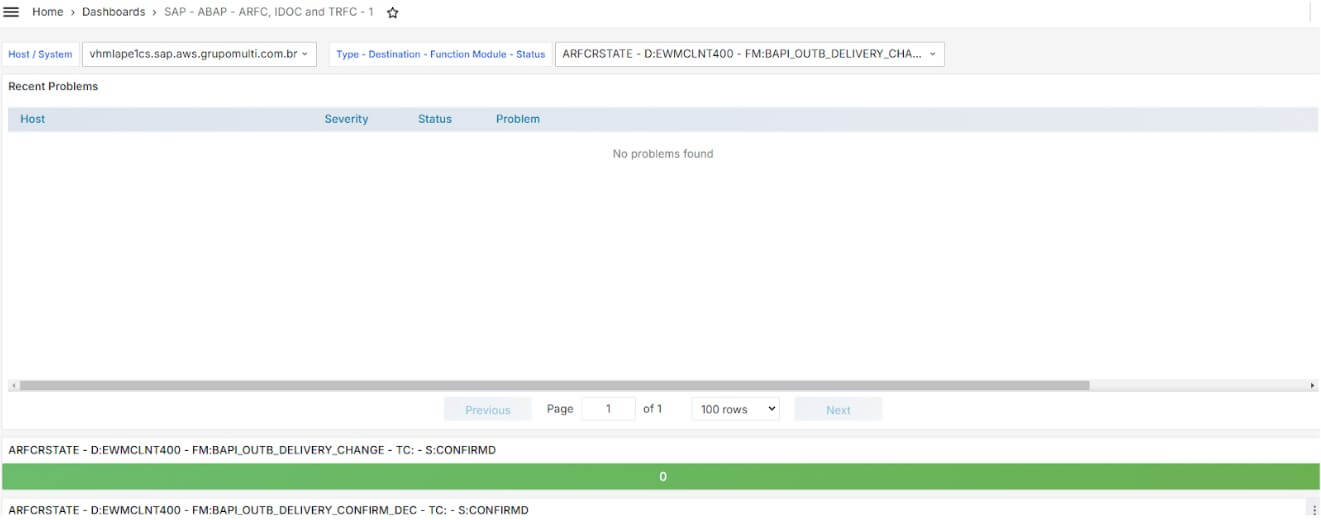
Task: Click the Previous page button
Action: point(488,409)
